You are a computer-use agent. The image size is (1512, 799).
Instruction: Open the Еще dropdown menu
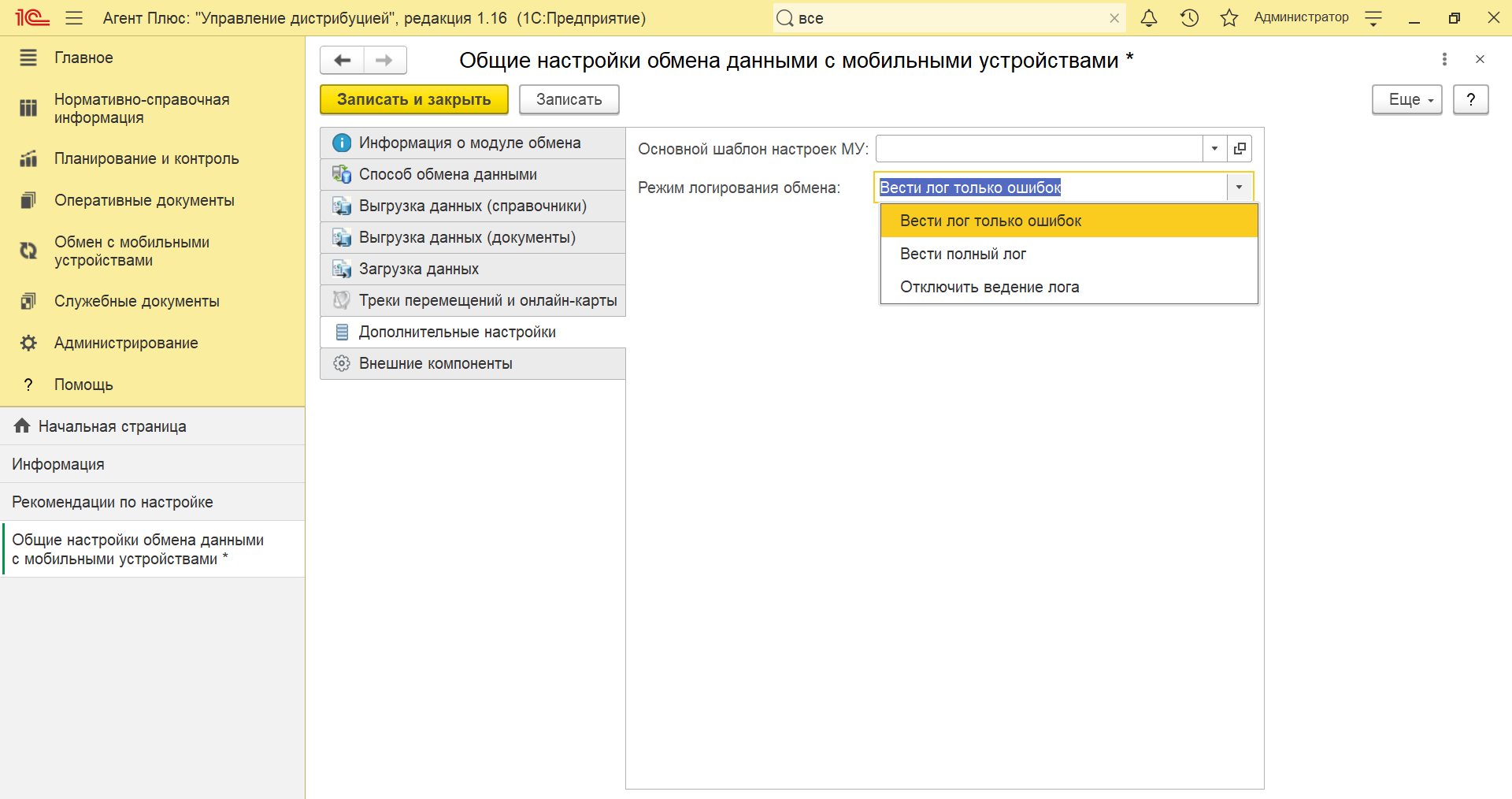(x=1406, y=100)
